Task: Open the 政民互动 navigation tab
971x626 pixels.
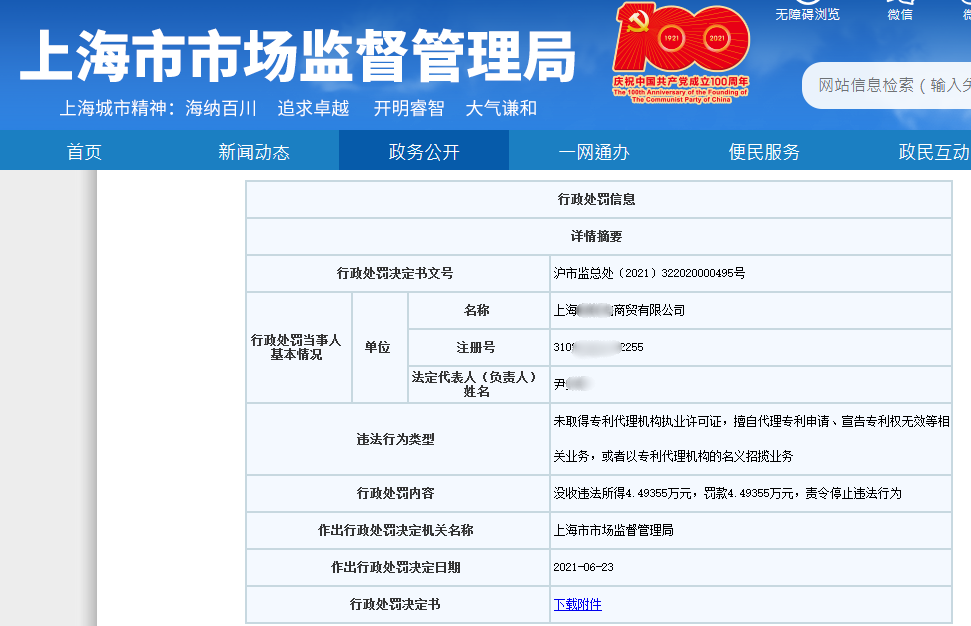Action: click(934, 152)
